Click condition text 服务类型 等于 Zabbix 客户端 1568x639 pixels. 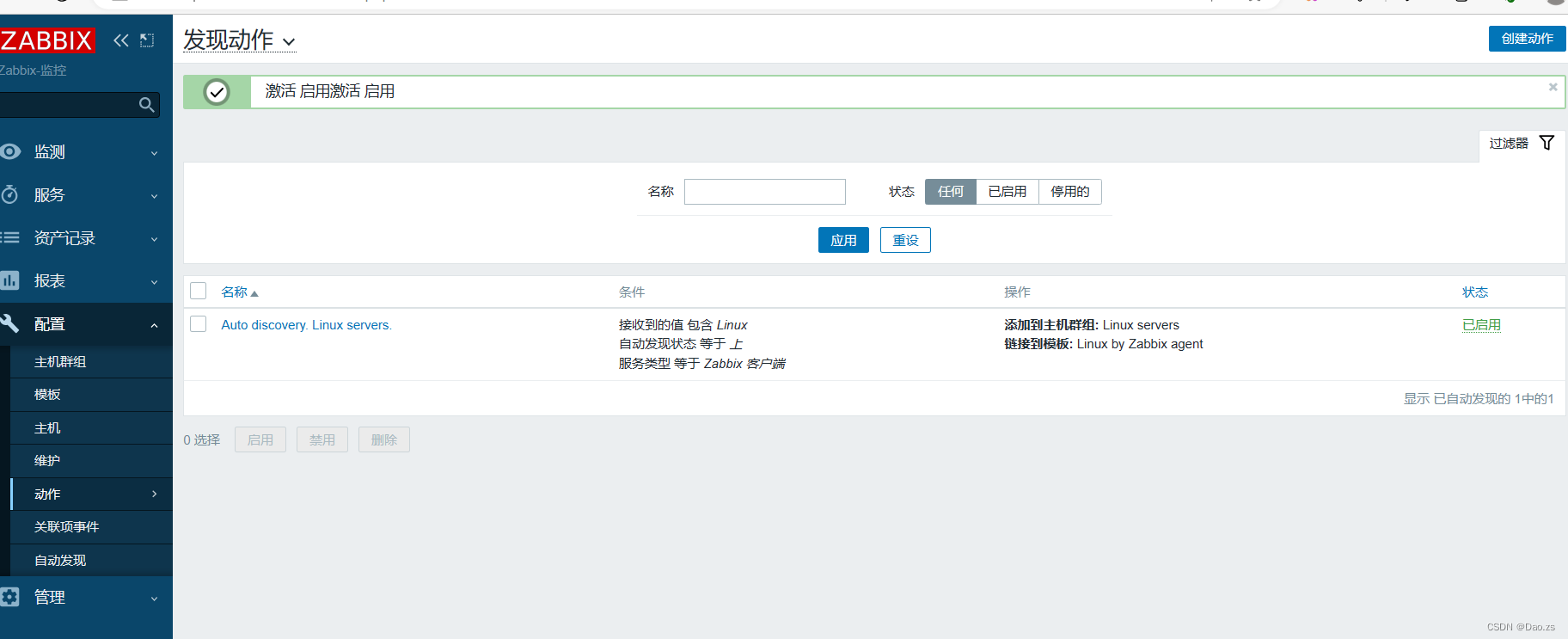702,364
